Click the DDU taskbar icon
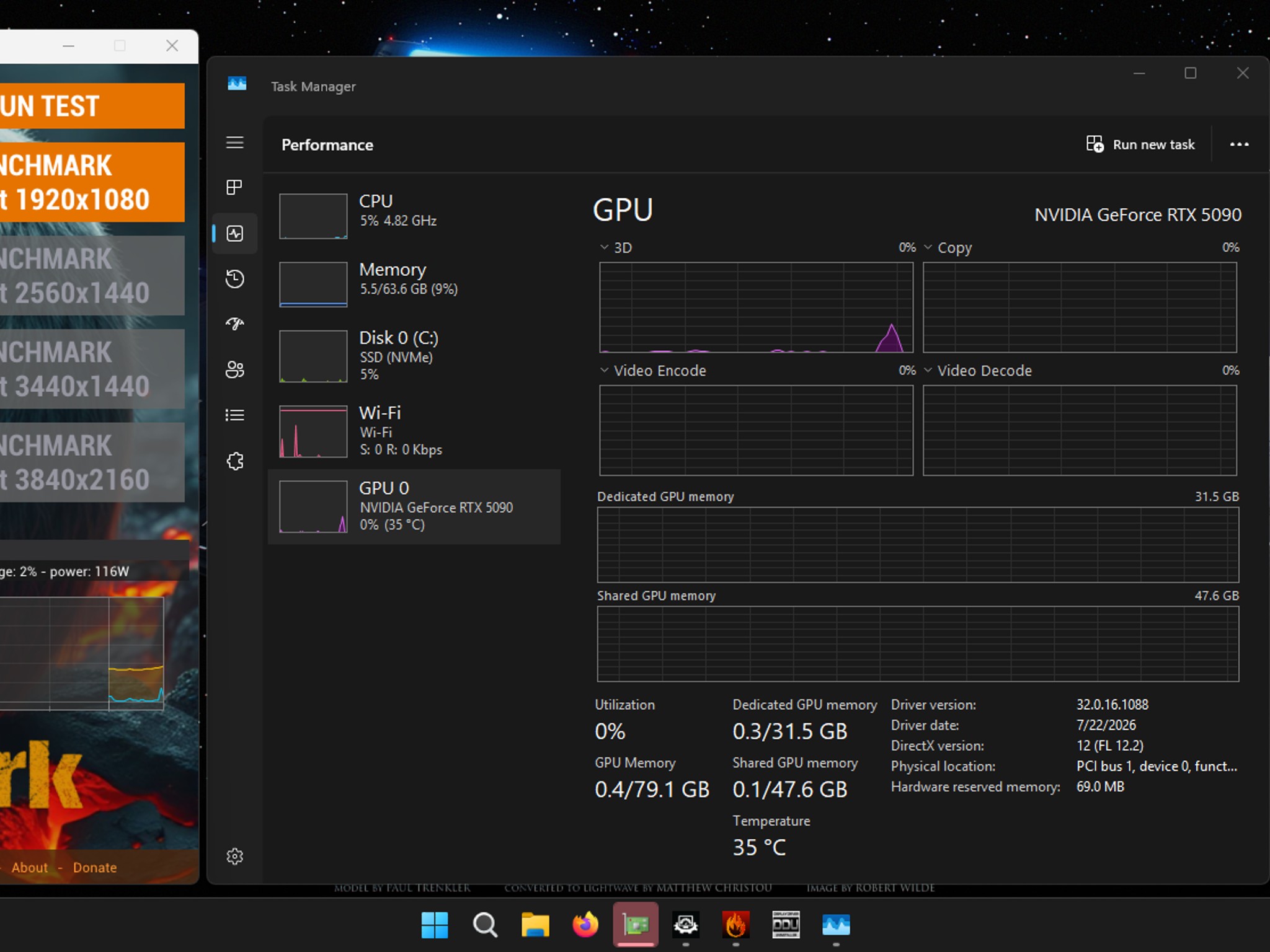The image size is (1270, 952). pos(786,925)
